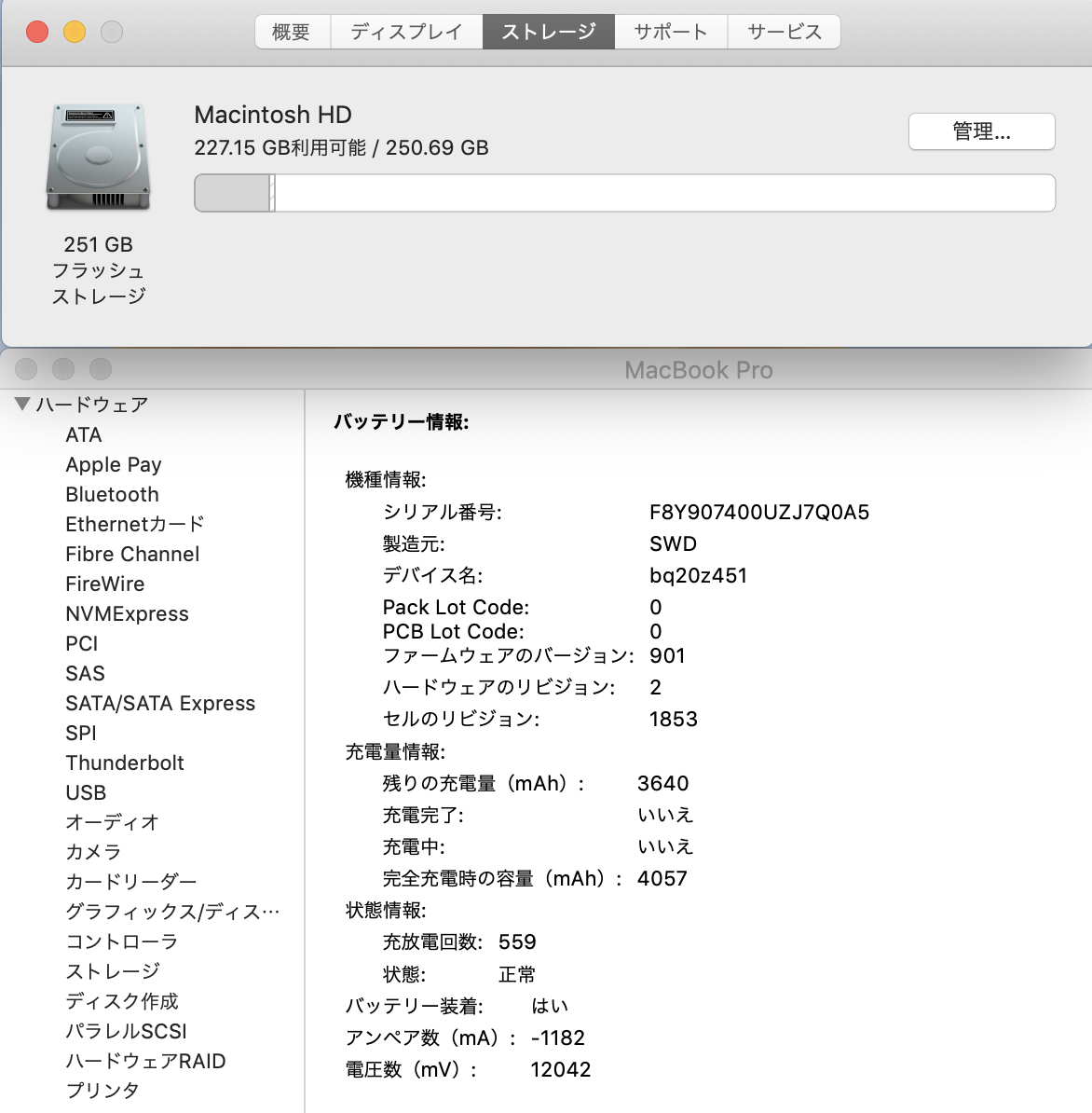Viewport: 1092px width, 1113px height.
Task: Open SATA/SATA Express entry
Action: pos(160,703)
